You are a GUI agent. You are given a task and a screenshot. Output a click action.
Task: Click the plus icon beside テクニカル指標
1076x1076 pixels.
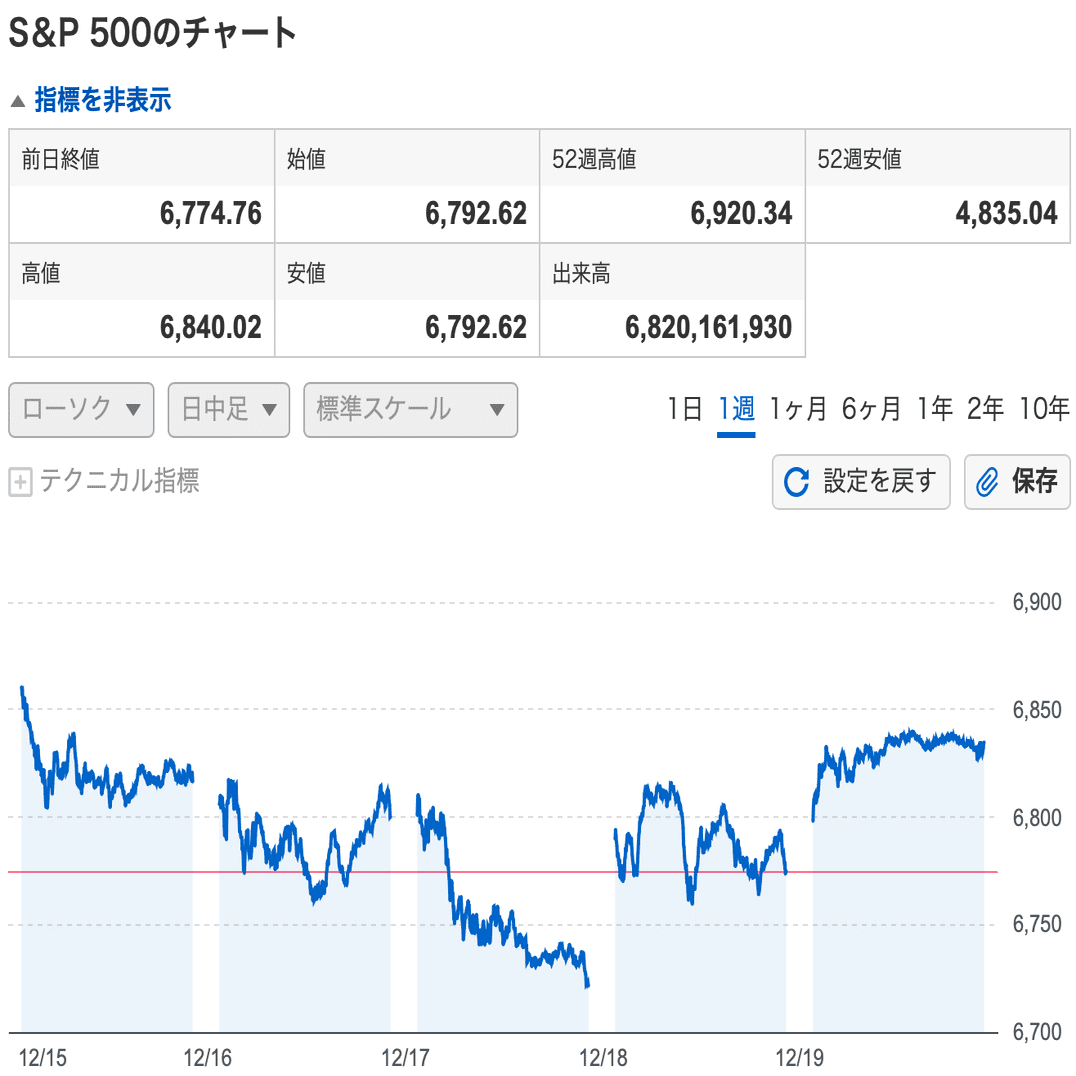[20, 483]
